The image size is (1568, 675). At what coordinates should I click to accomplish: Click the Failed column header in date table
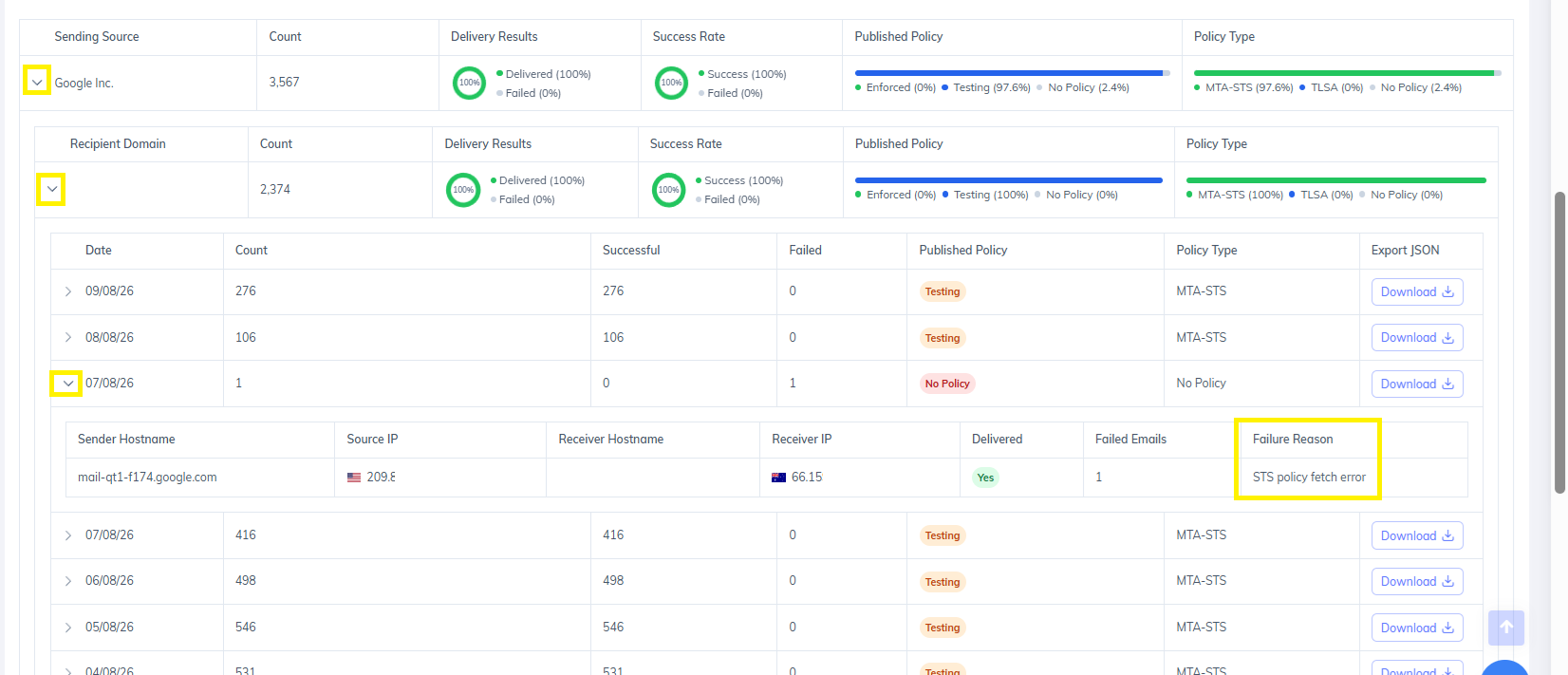tap(805, 251)
